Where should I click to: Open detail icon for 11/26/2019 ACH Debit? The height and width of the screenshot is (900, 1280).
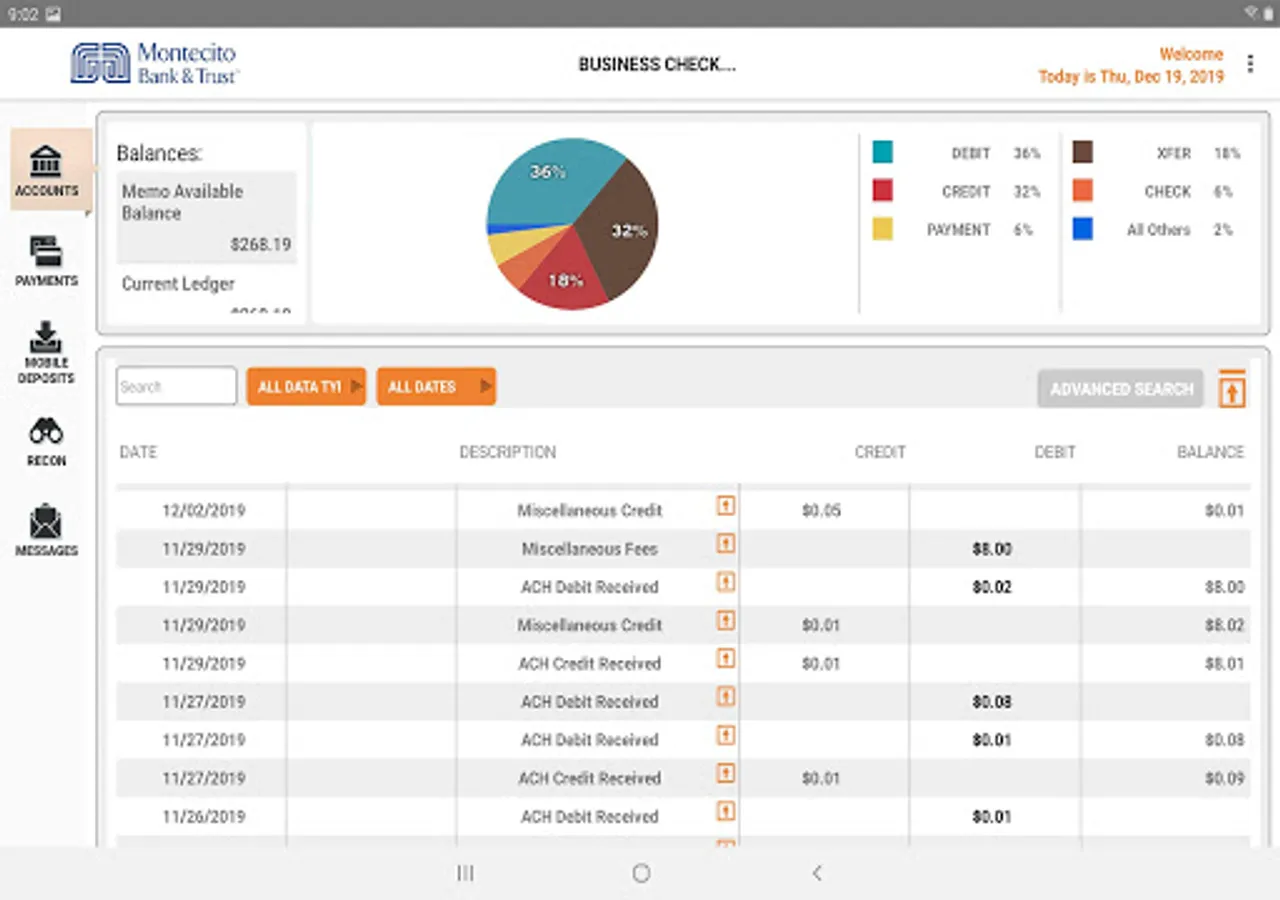(726, 811)
